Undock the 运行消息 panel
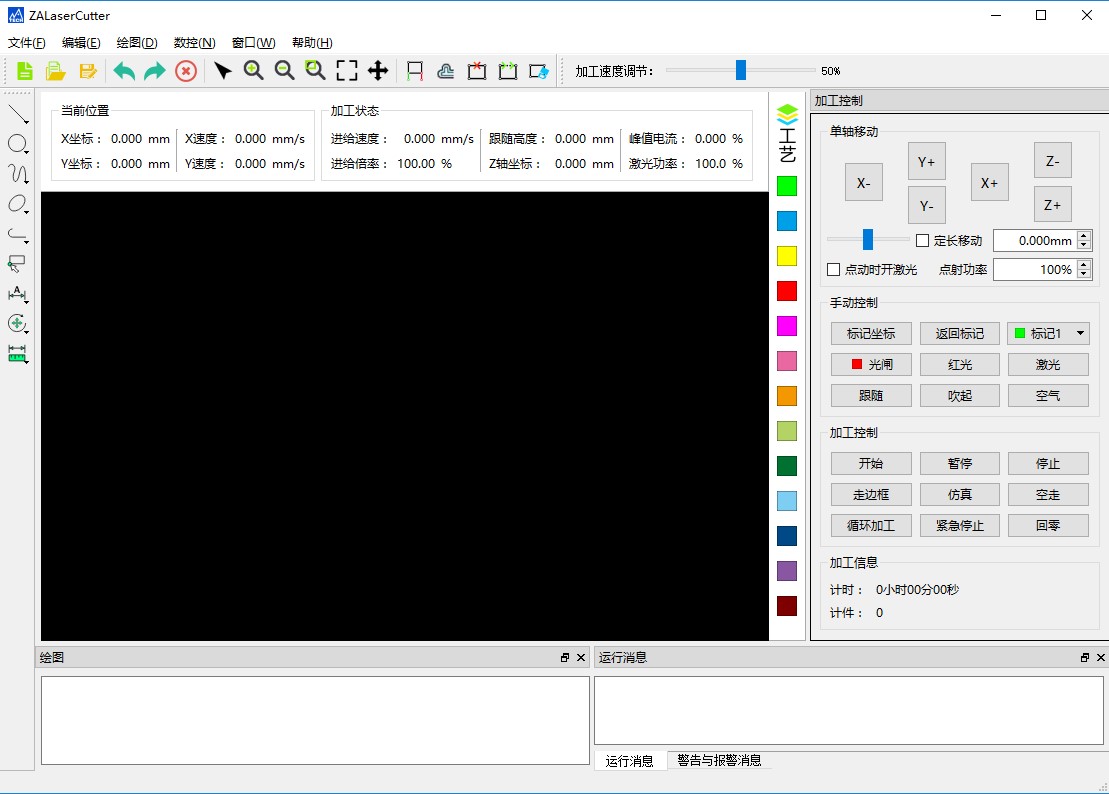Screen dimensions: 1109x794 (x=1085, y=658)
